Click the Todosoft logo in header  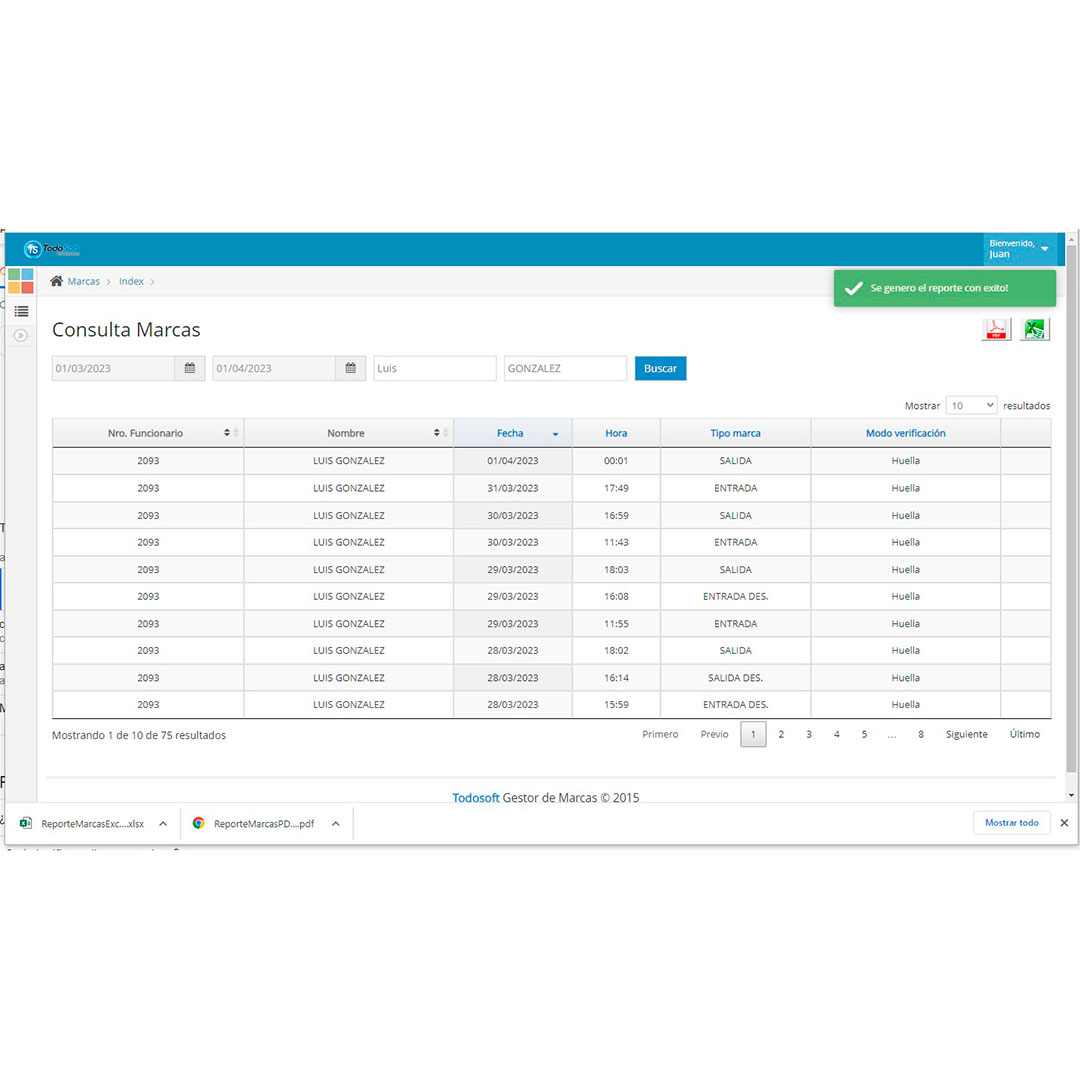click(52, 249)
